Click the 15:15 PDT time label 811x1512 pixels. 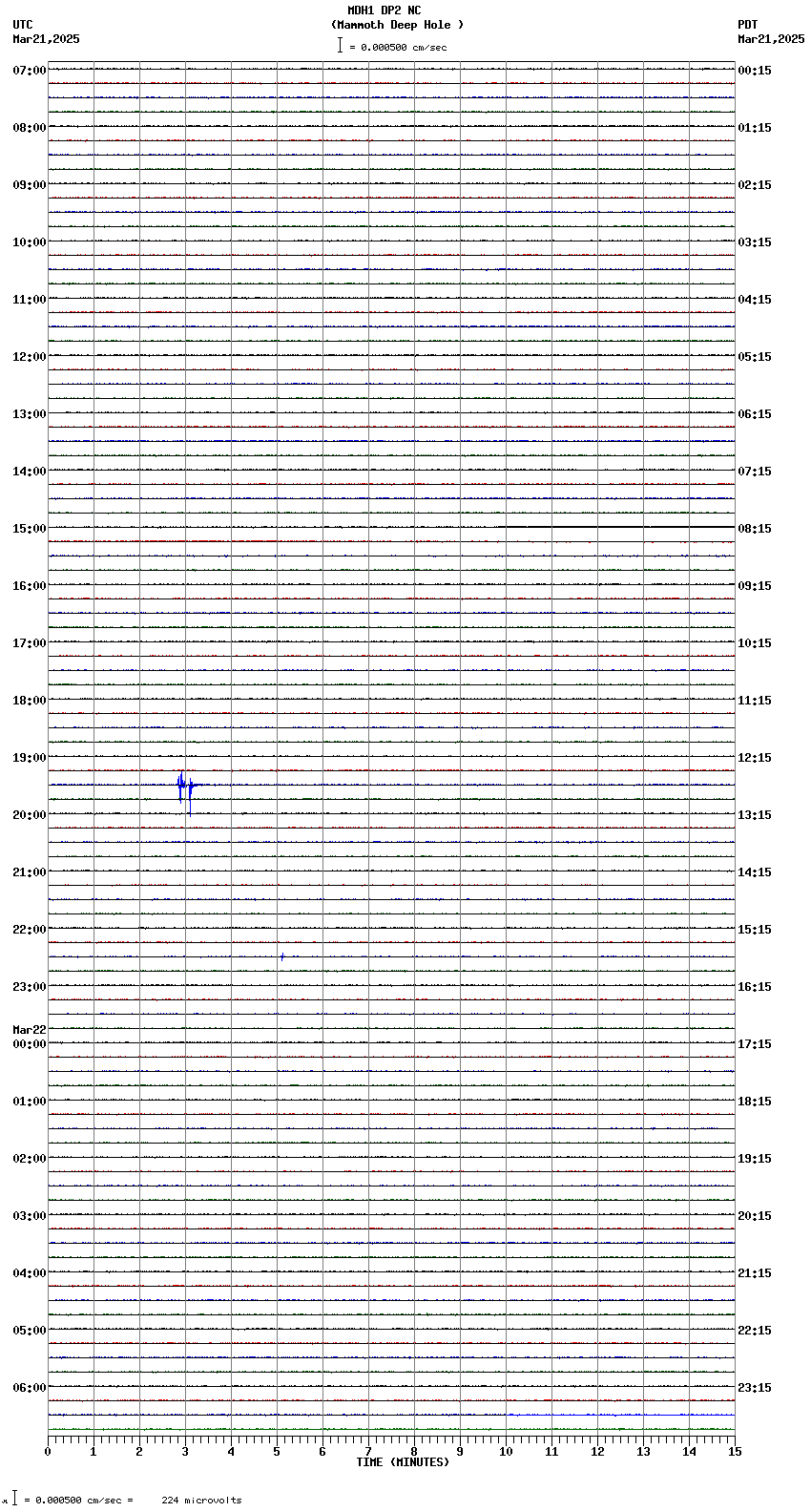click(x=755, y=930)
